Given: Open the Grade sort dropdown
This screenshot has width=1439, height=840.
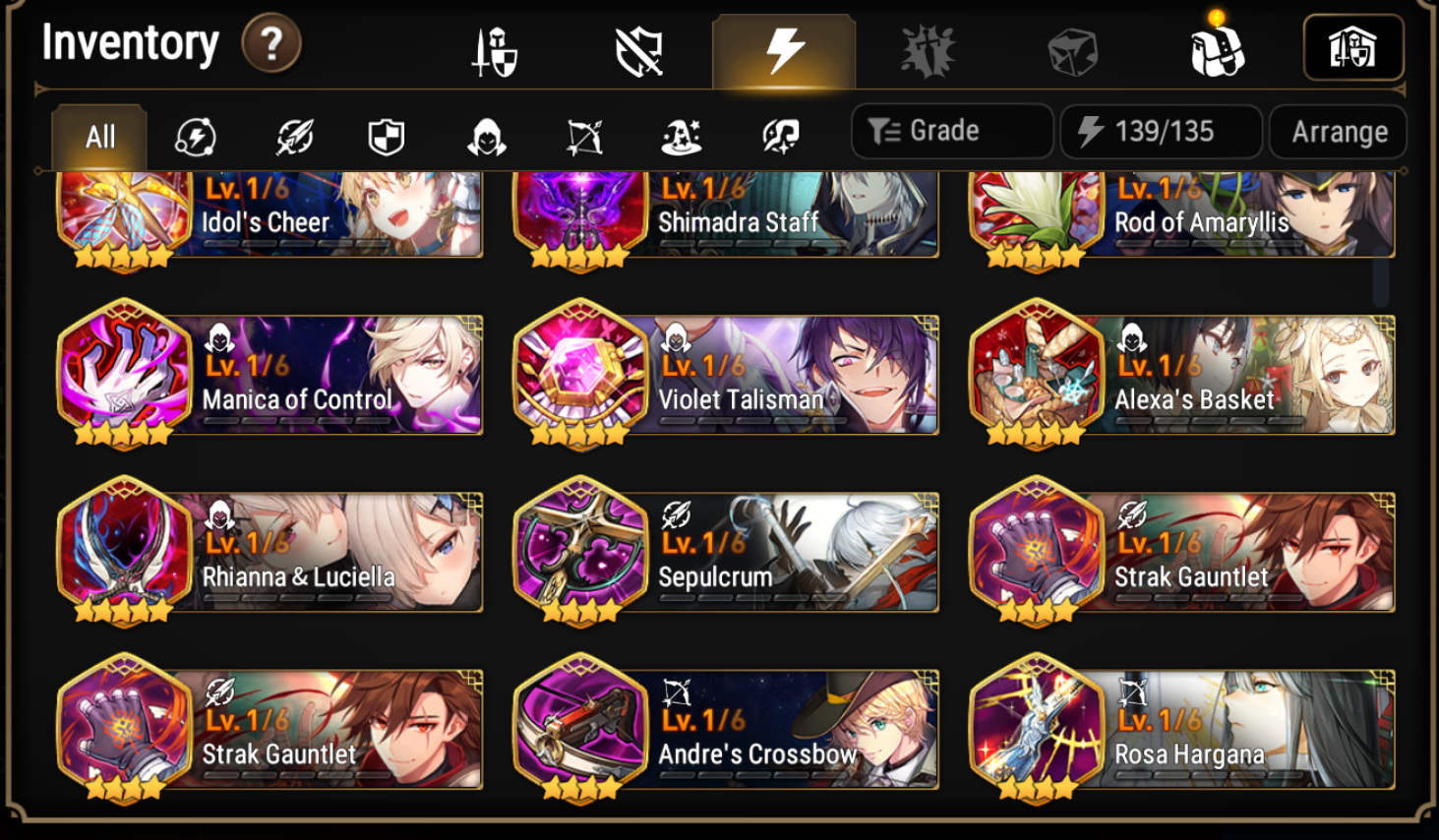Looking at the screenshot, I should 952,131.
